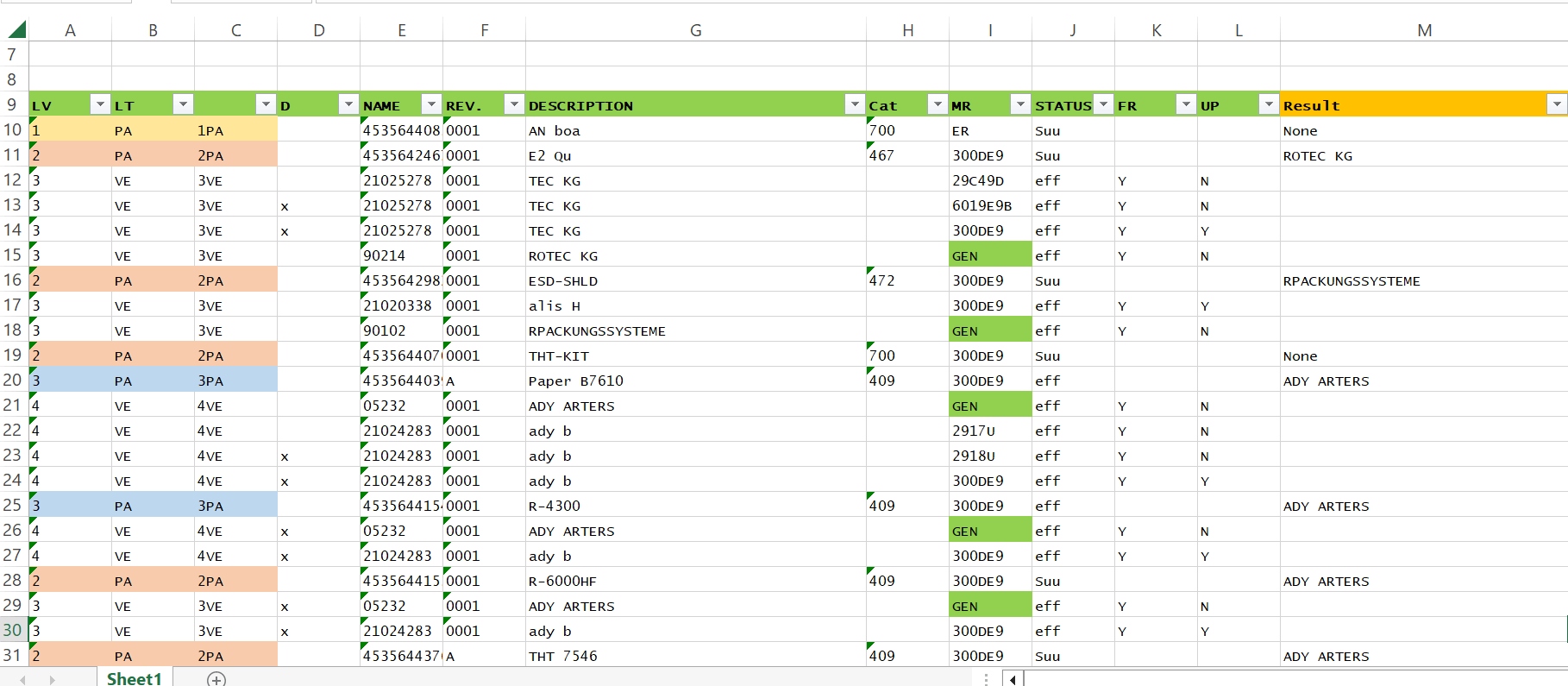Open the STATUS column filter dropdown
Viewport: 1568px width, 686px height.
[1103, 104]
